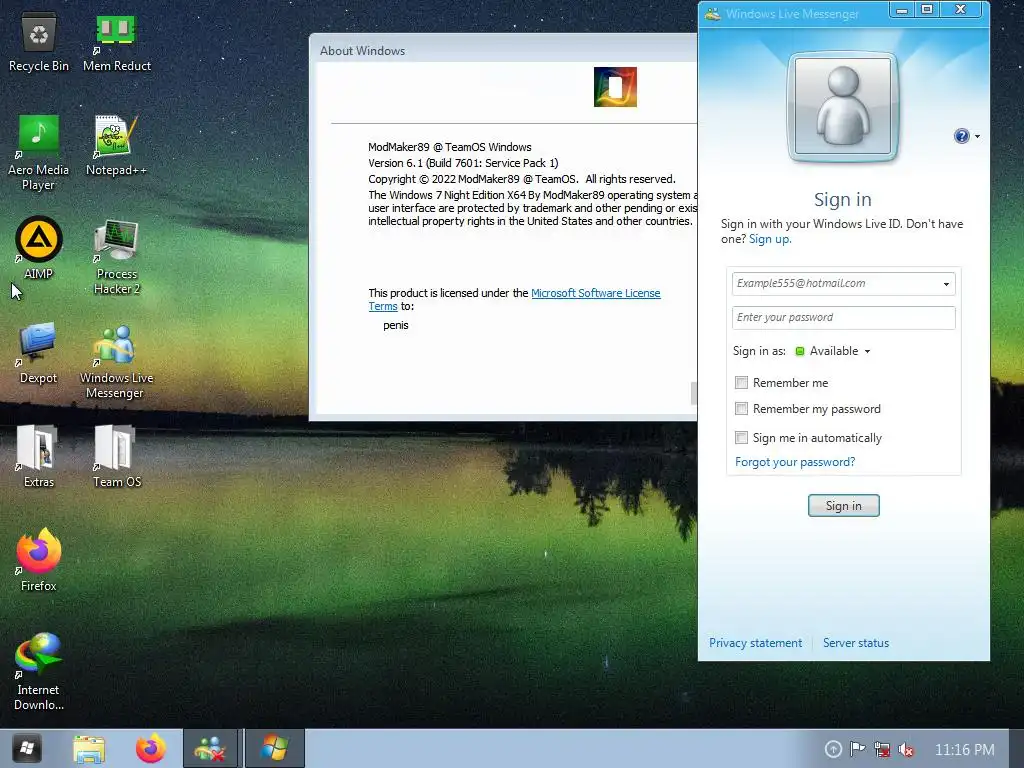Click the Sign in button
Image resolution: width=1024 pixels, height=768 pixels.
tap(844, 505)
